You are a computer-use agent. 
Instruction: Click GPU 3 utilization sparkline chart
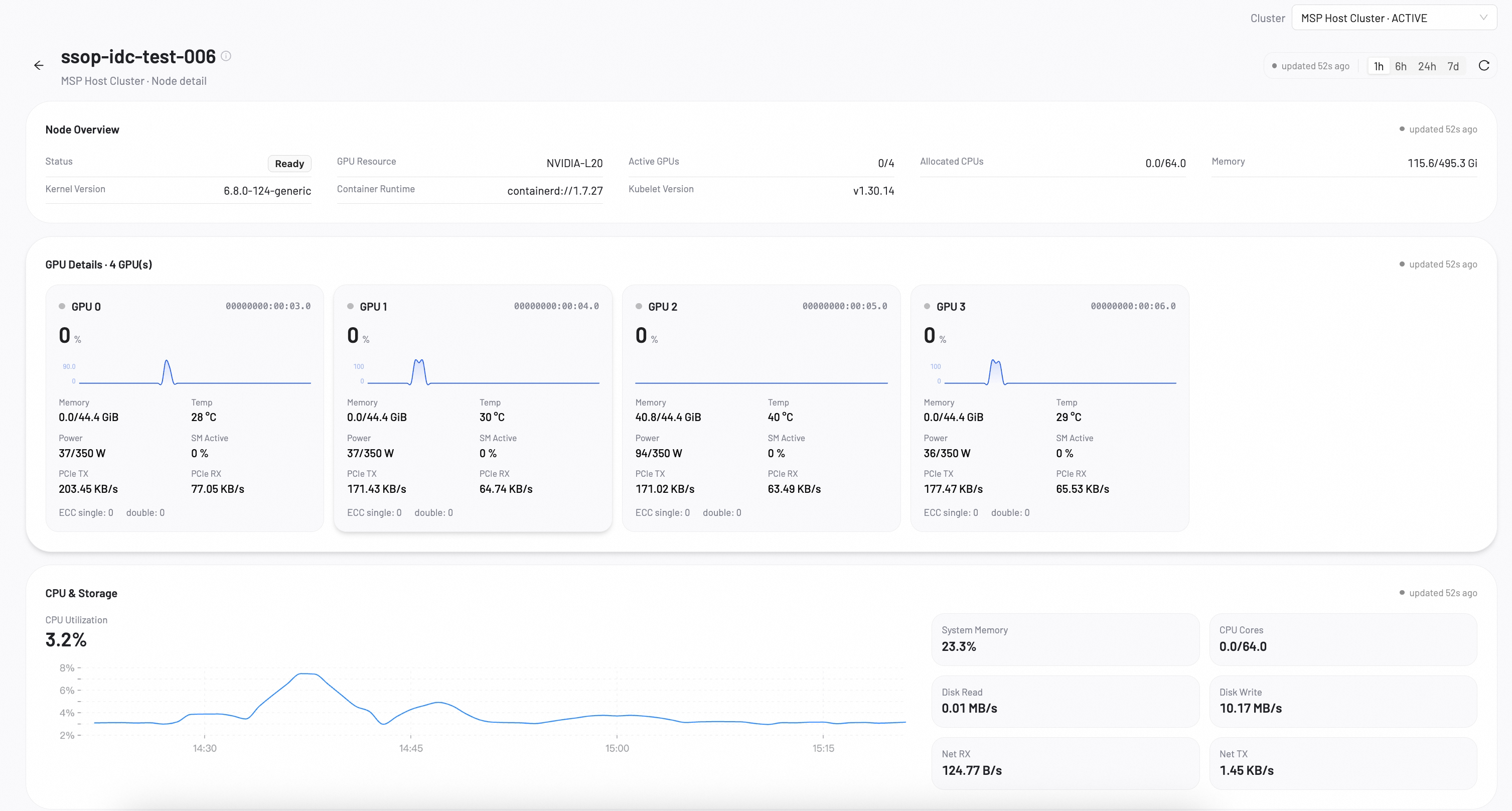coord(1049,372)
